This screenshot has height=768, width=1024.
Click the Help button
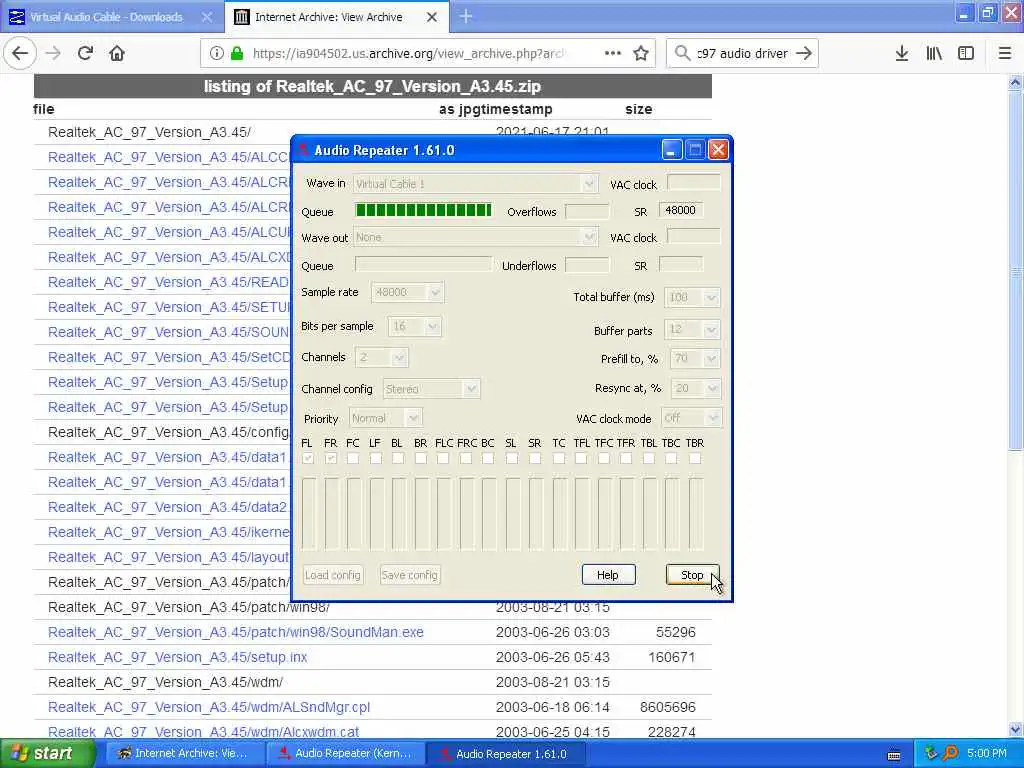click(x=608, y=575)
